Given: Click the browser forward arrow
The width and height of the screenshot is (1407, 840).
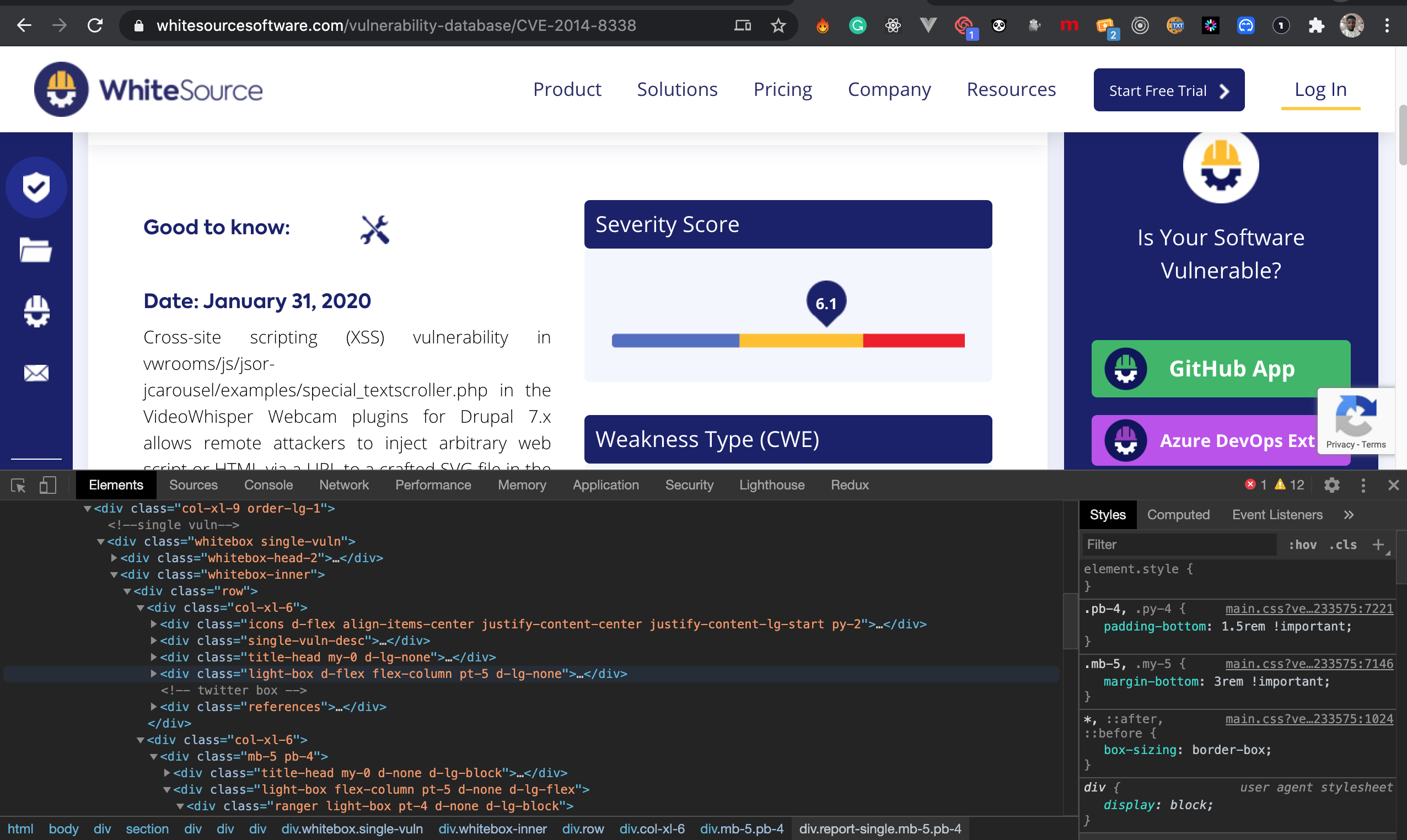Looking at the screenshot, I should (x=60, y=25).
